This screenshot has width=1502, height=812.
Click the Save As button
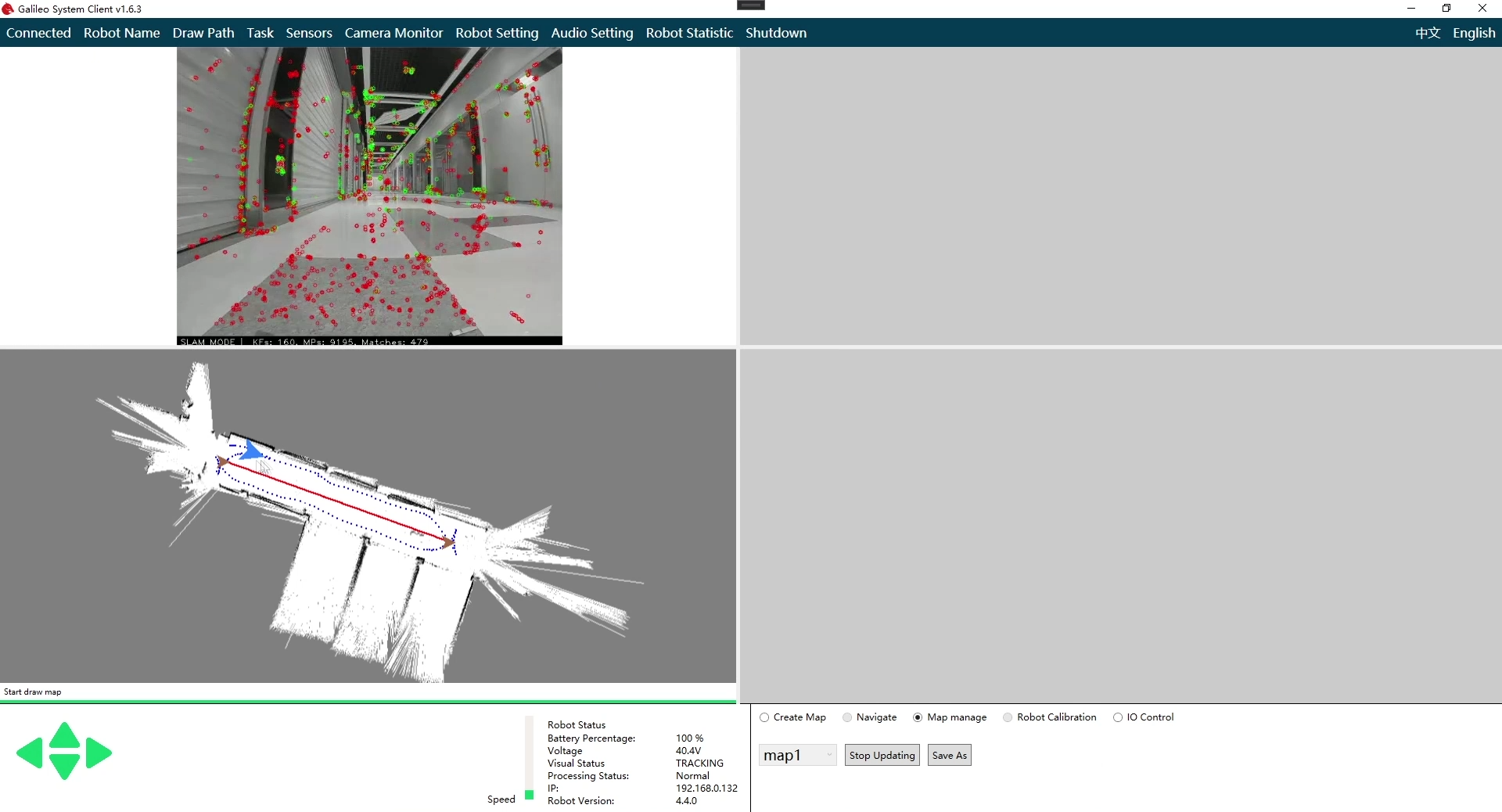coord(949,755)
